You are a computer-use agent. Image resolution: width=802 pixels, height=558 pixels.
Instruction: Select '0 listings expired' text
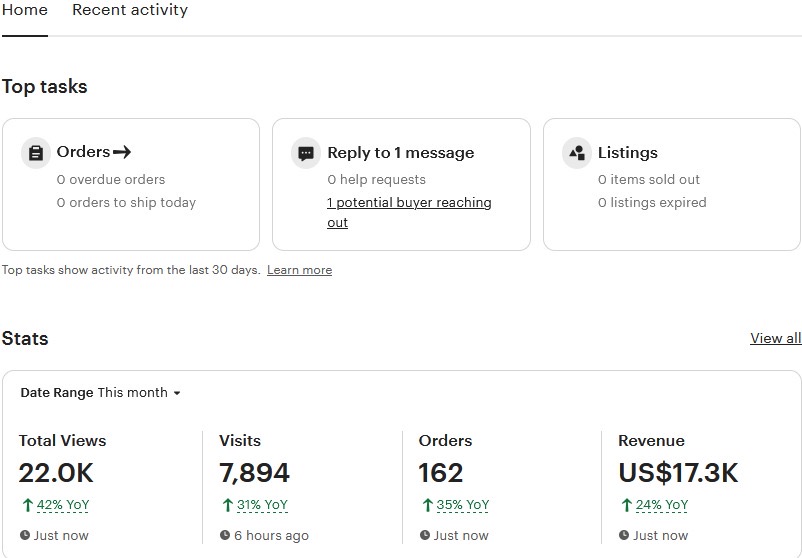(x=652, y=203)
